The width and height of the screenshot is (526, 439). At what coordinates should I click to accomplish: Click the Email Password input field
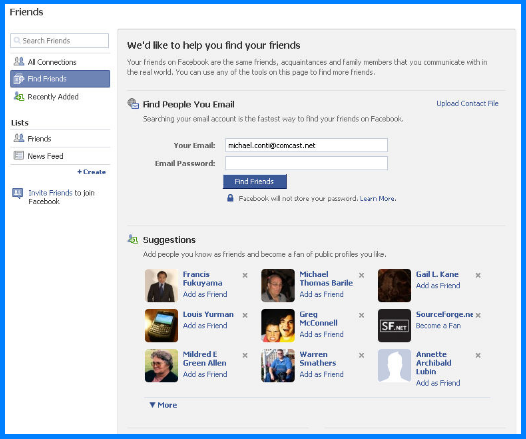306,163
